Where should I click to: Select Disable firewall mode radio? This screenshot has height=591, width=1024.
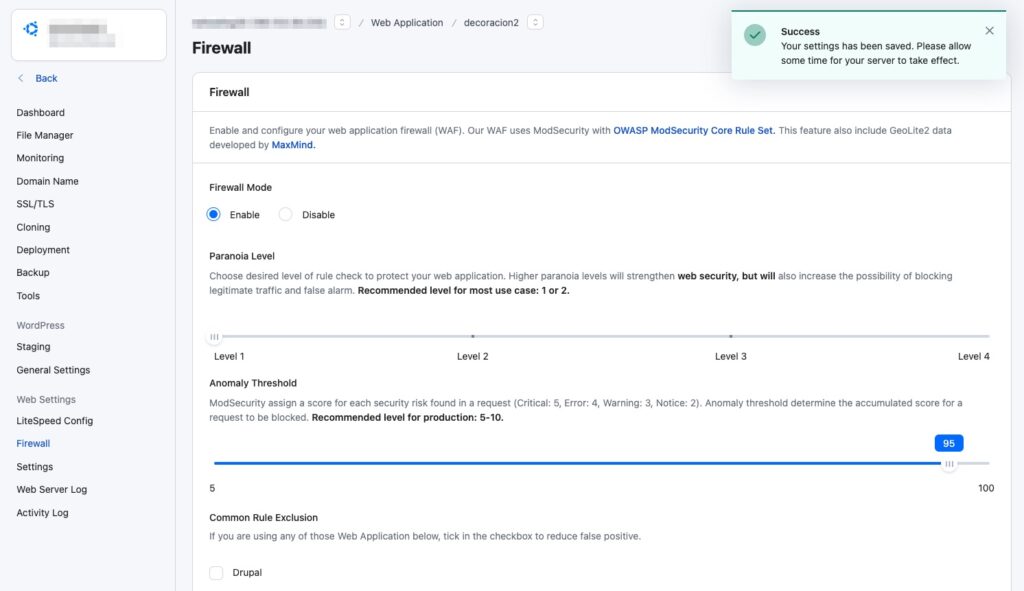tap(285, 214)
